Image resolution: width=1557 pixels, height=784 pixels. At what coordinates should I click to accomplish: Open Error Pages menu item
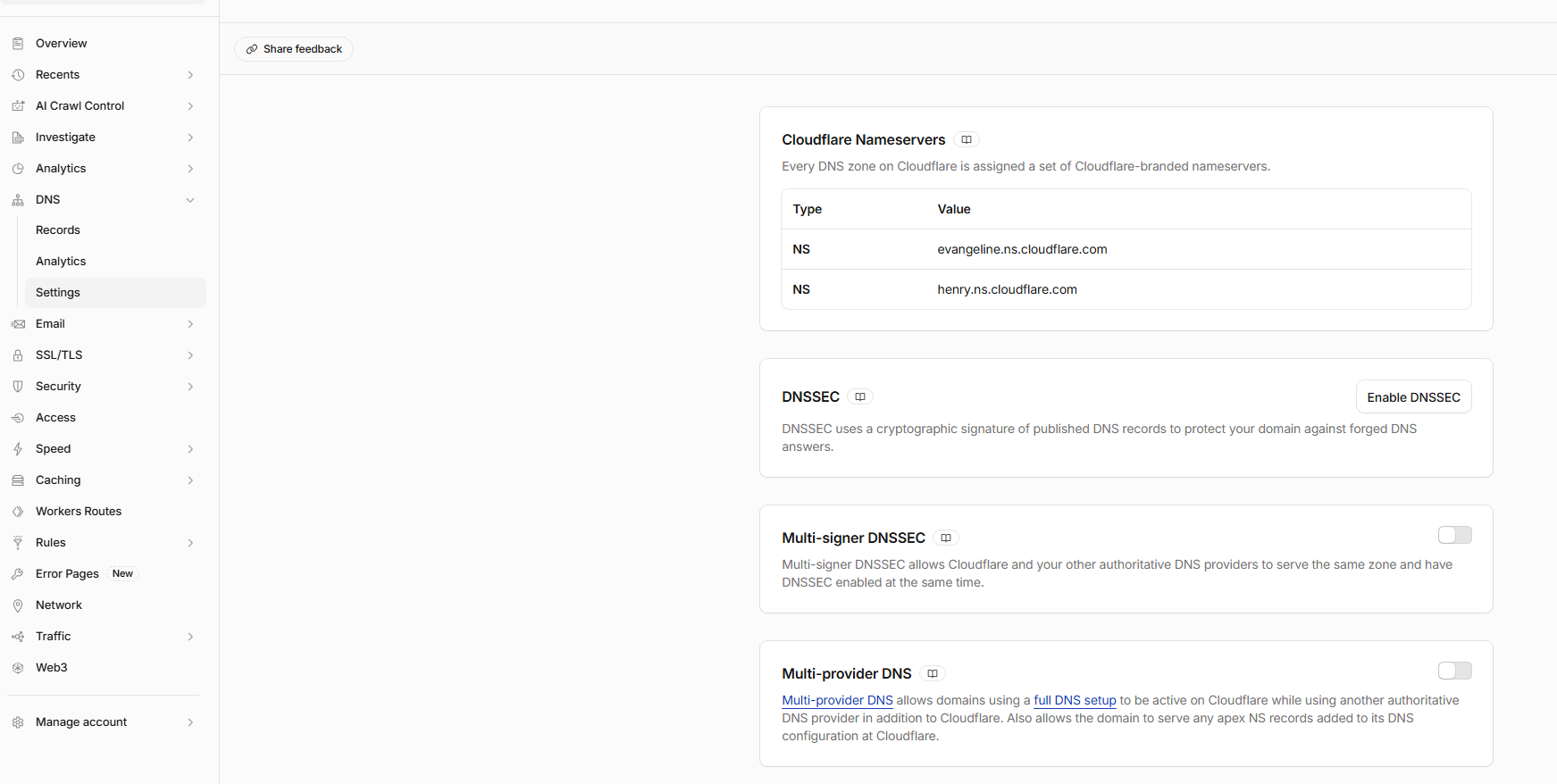point(106,574)
